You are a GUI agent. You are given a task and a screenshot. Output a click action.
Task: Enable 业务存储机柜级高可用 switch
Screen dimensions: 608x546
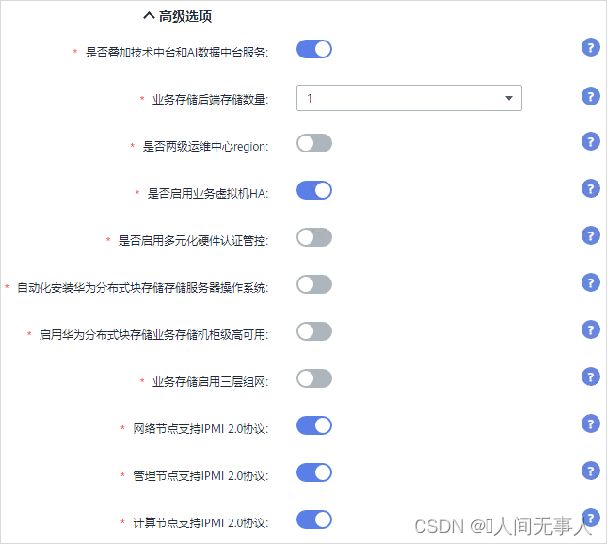314,332
